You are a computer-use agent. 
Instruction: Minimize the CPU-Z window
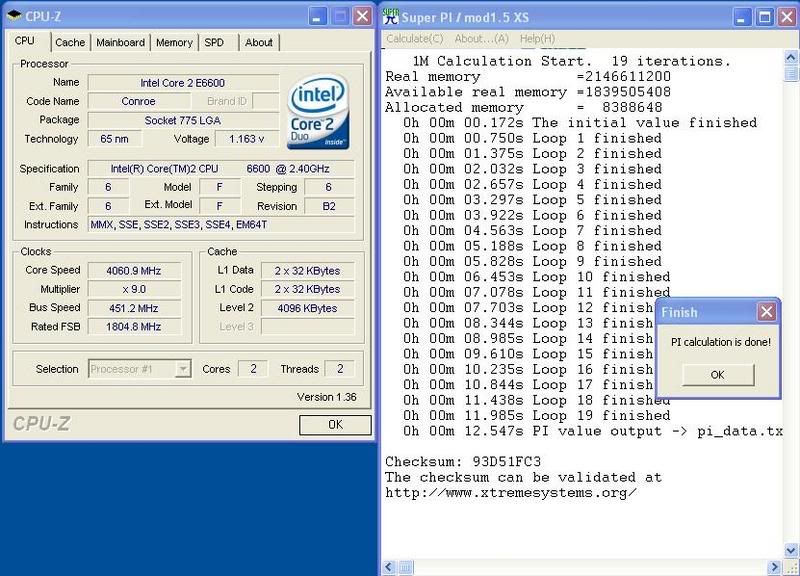[316, 16]
